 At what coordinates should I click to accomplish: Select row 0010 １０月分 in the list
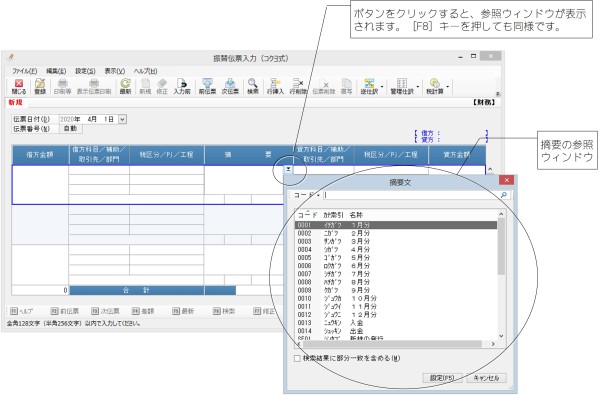tap(396, 298)
